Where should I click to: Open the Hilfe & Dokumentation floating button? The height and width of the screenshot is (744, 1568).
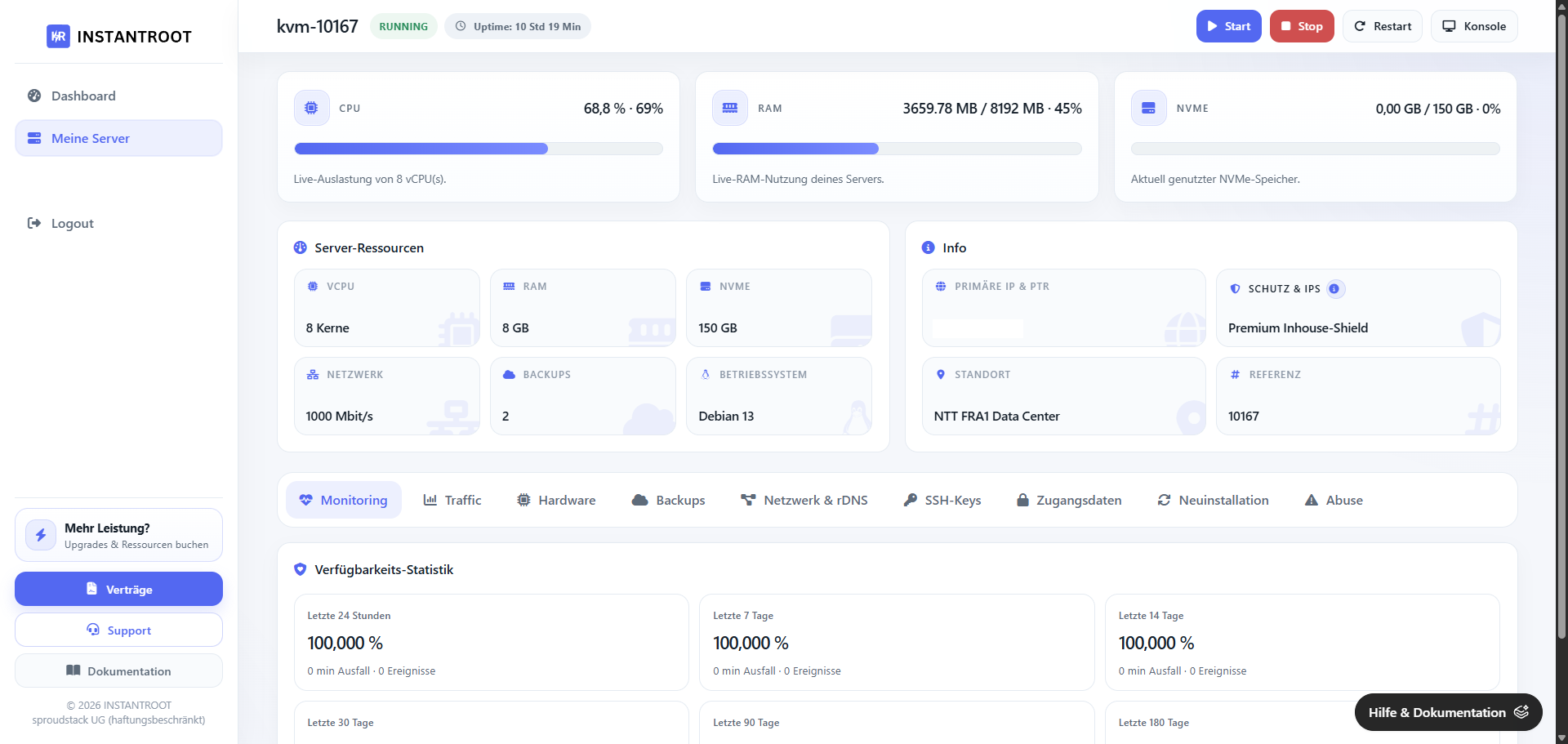(x=1449, y=712)
